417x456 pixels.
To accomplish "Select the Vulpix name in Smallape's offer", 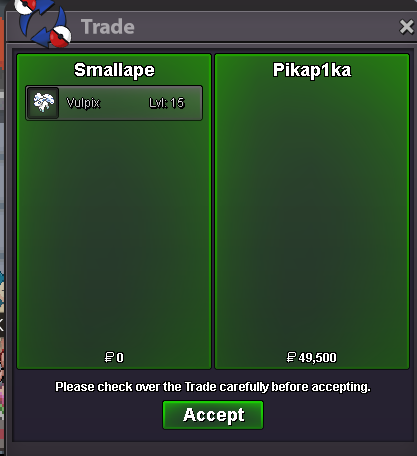I will point(83,103).
